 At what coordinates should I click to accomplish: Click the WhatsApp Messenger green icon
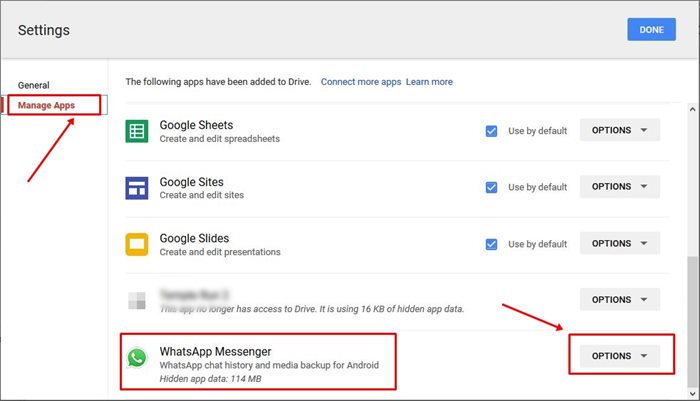pyautogui.click(x=137, y=357)
